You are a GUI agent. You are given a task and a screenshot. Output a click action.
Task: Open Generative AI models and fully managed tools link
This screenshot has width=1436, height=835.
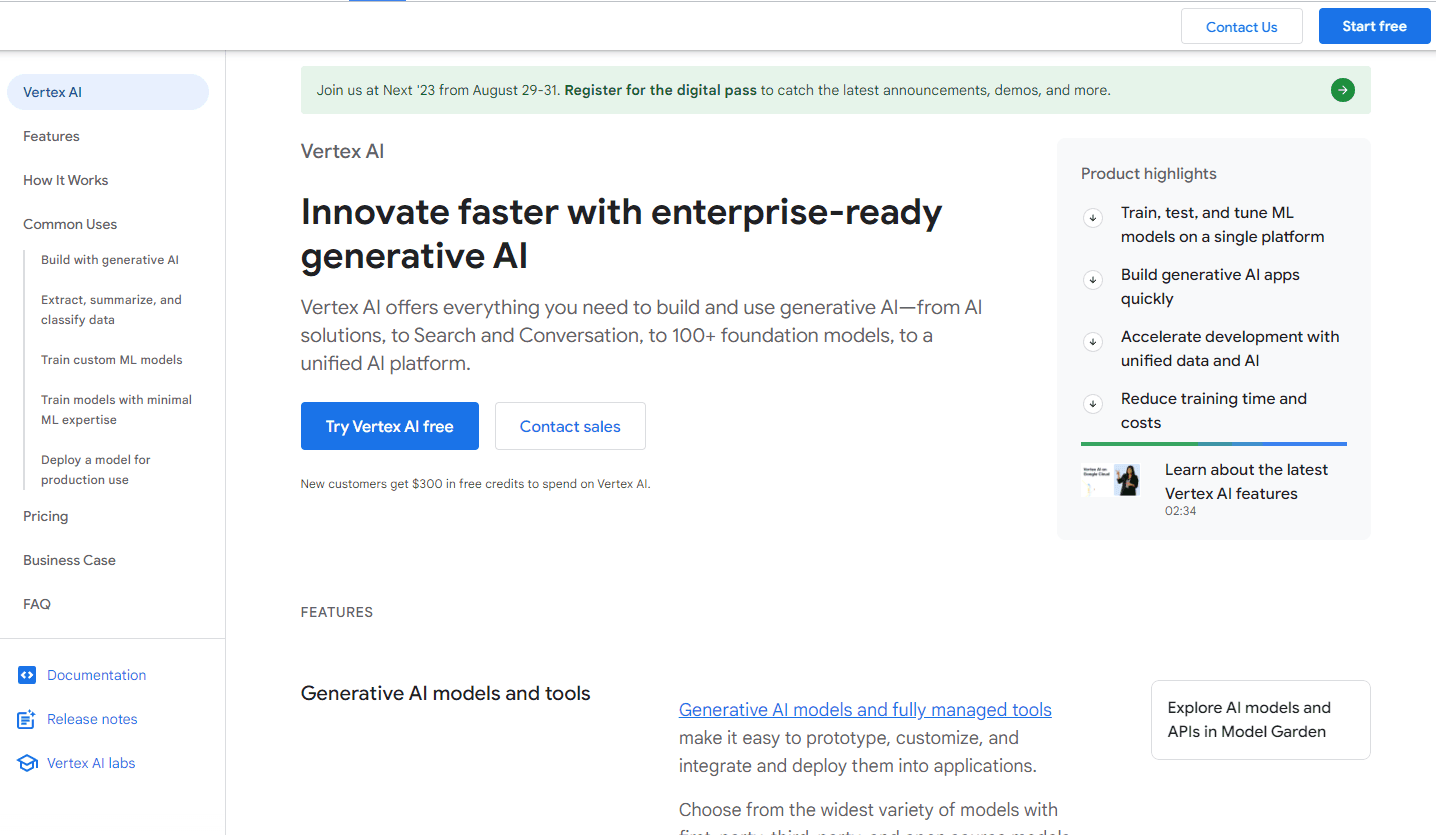tap(865, 710)
